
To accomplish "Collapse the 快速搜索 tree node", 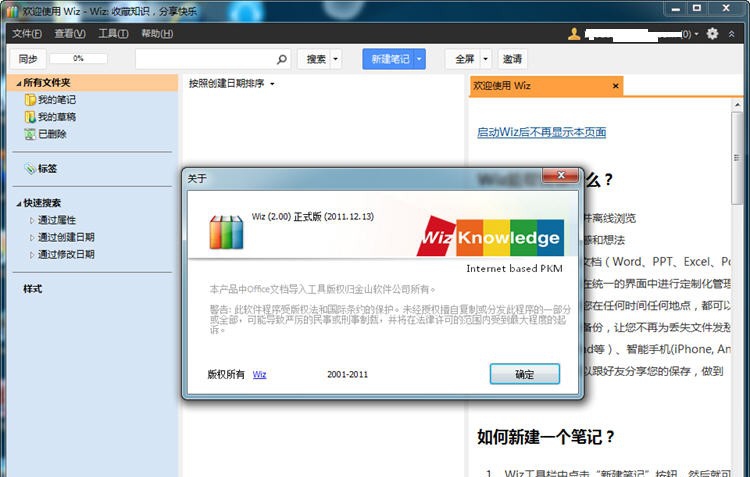I will [19, 203].
